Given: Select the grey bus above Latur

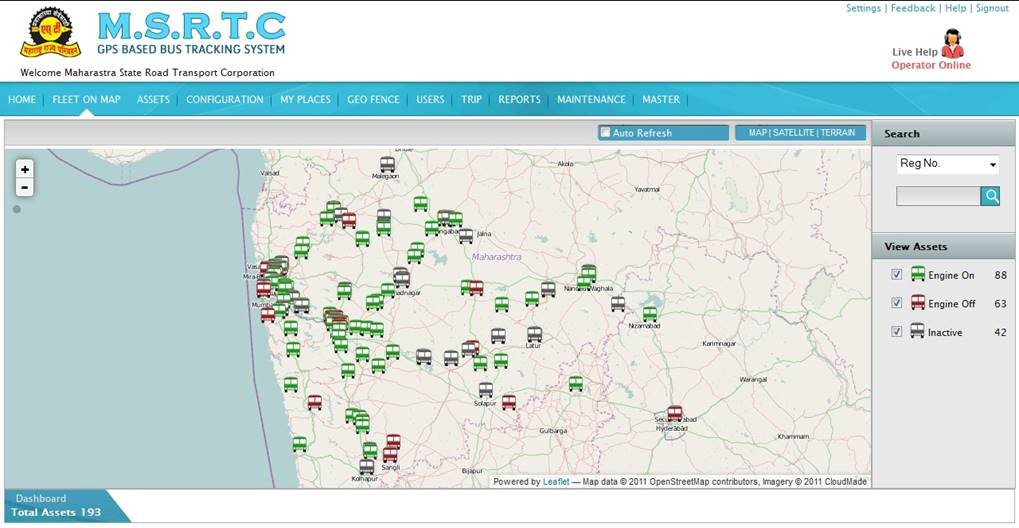Looking at the screenshot, I should pyautogui.click(x=534, y=334).
